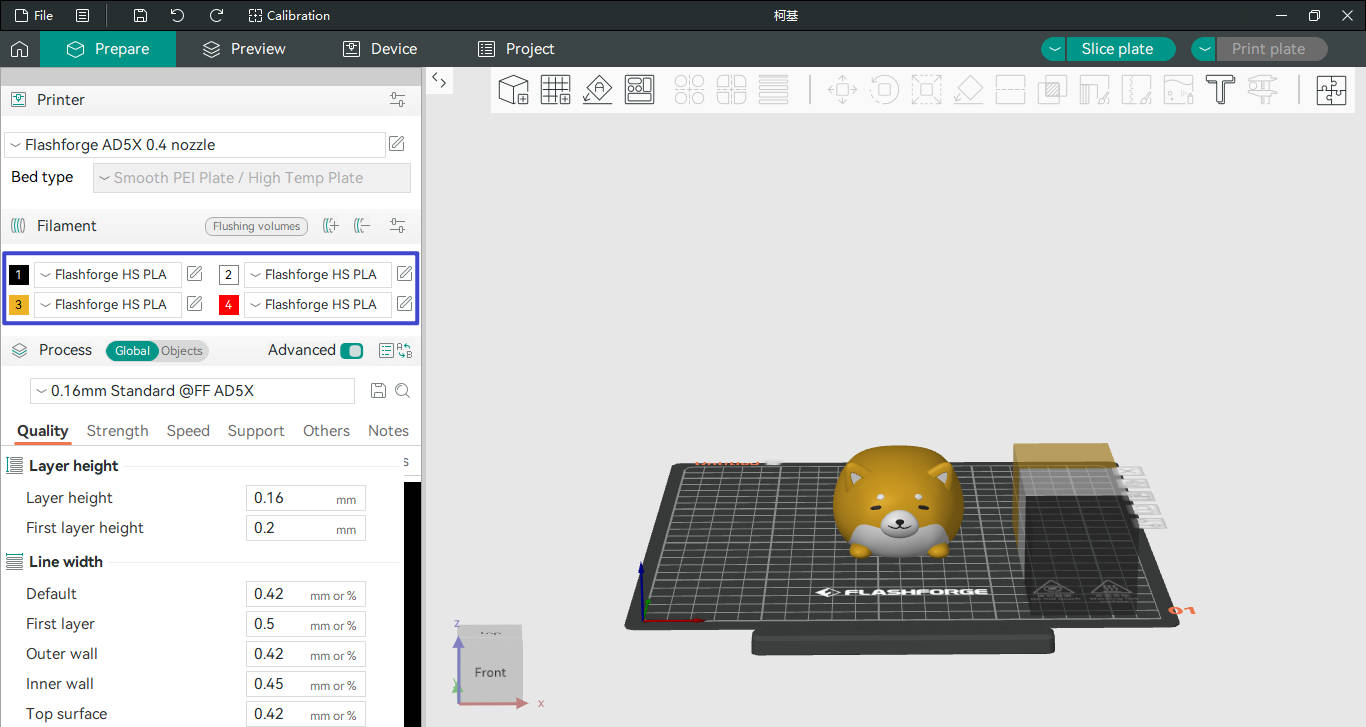Edit filament 1 preset
Screen dimensions: 1366x727
[x=195, y=274]
